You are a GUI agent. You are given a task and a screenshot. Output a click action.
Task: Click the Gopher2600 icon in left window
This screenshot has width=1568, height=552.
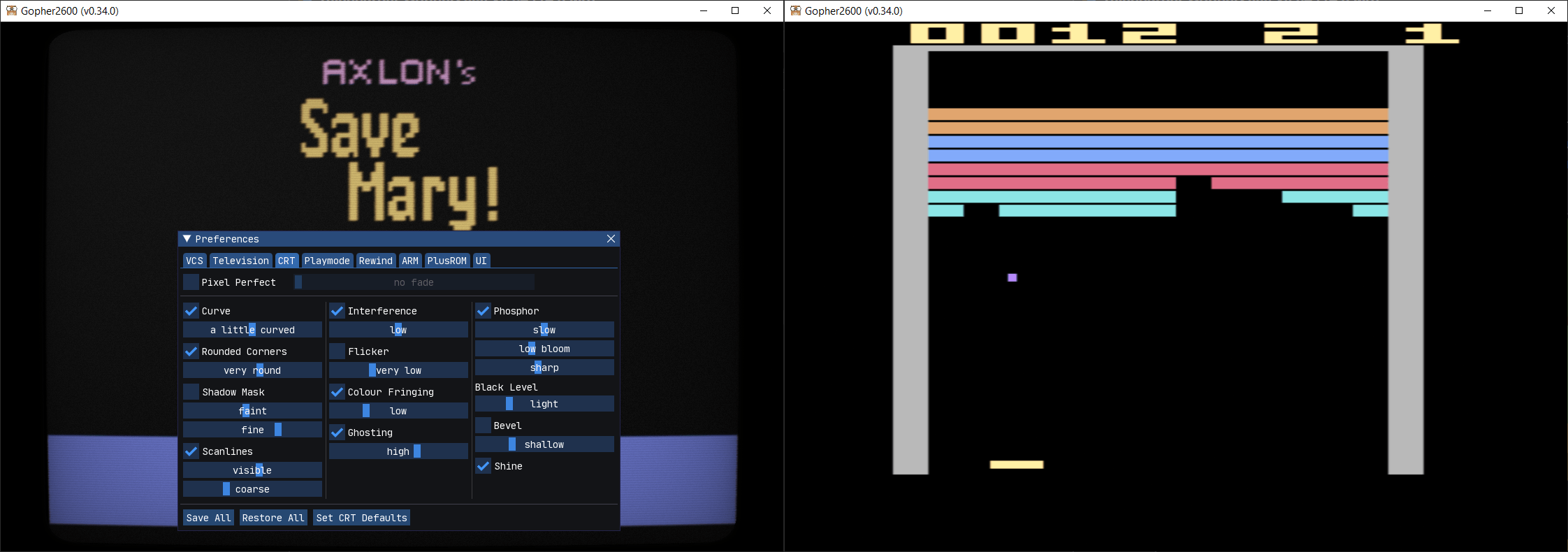(11, 10)
